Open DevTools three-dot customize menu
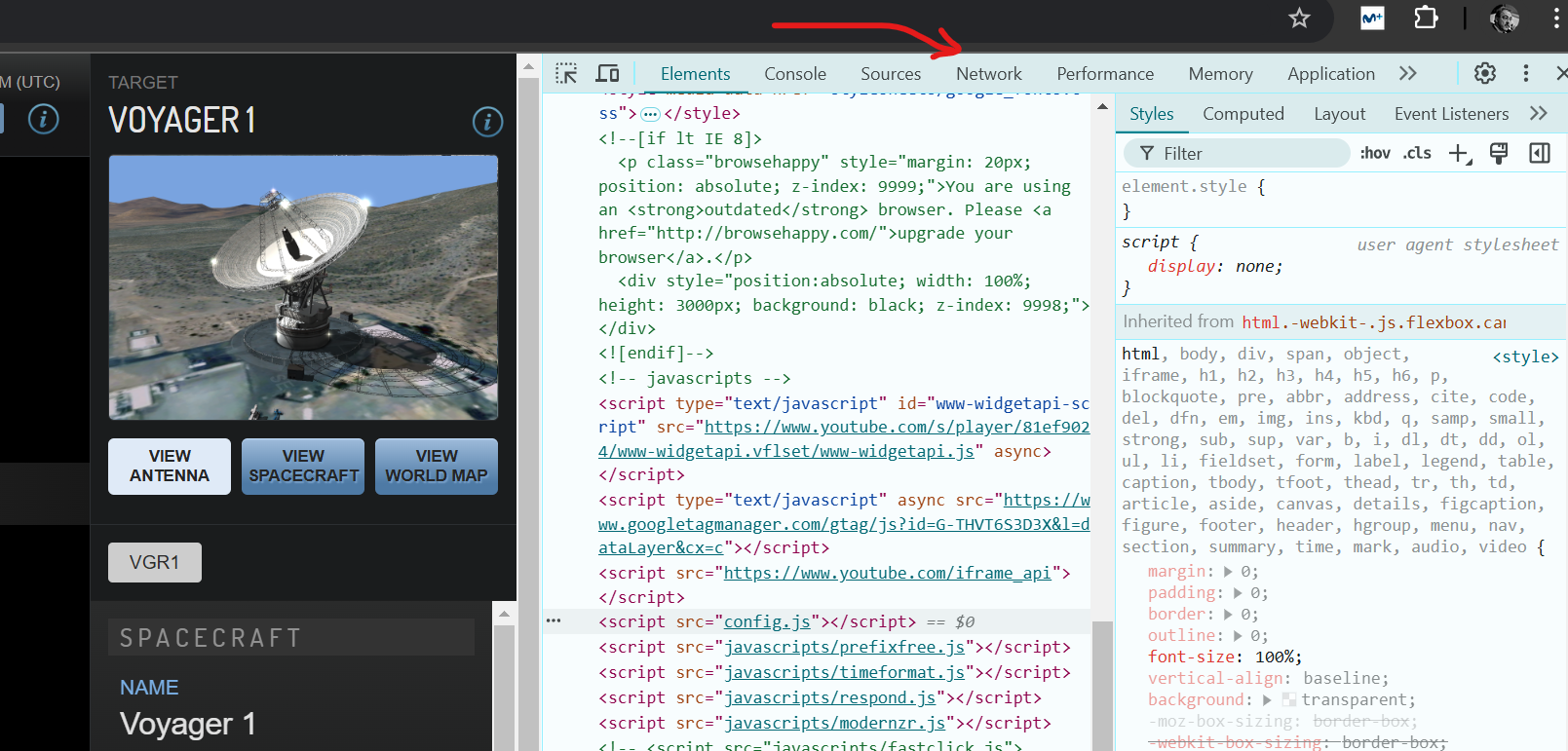 (x=1525, y=73)
